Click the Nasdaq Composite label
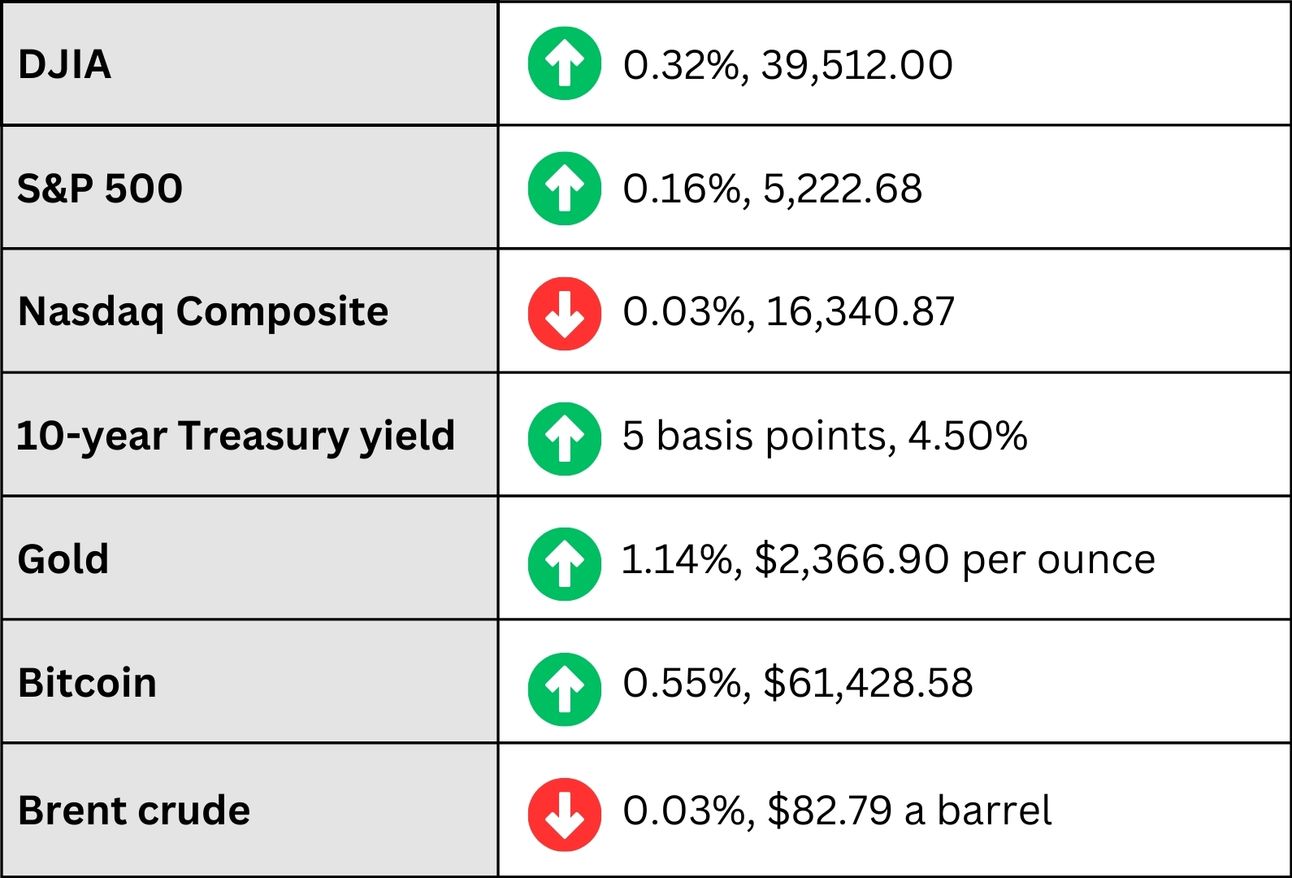Image resolution: width=1292 pixels, height=878 pixels. pyautogui.click(x=203, y=312)
